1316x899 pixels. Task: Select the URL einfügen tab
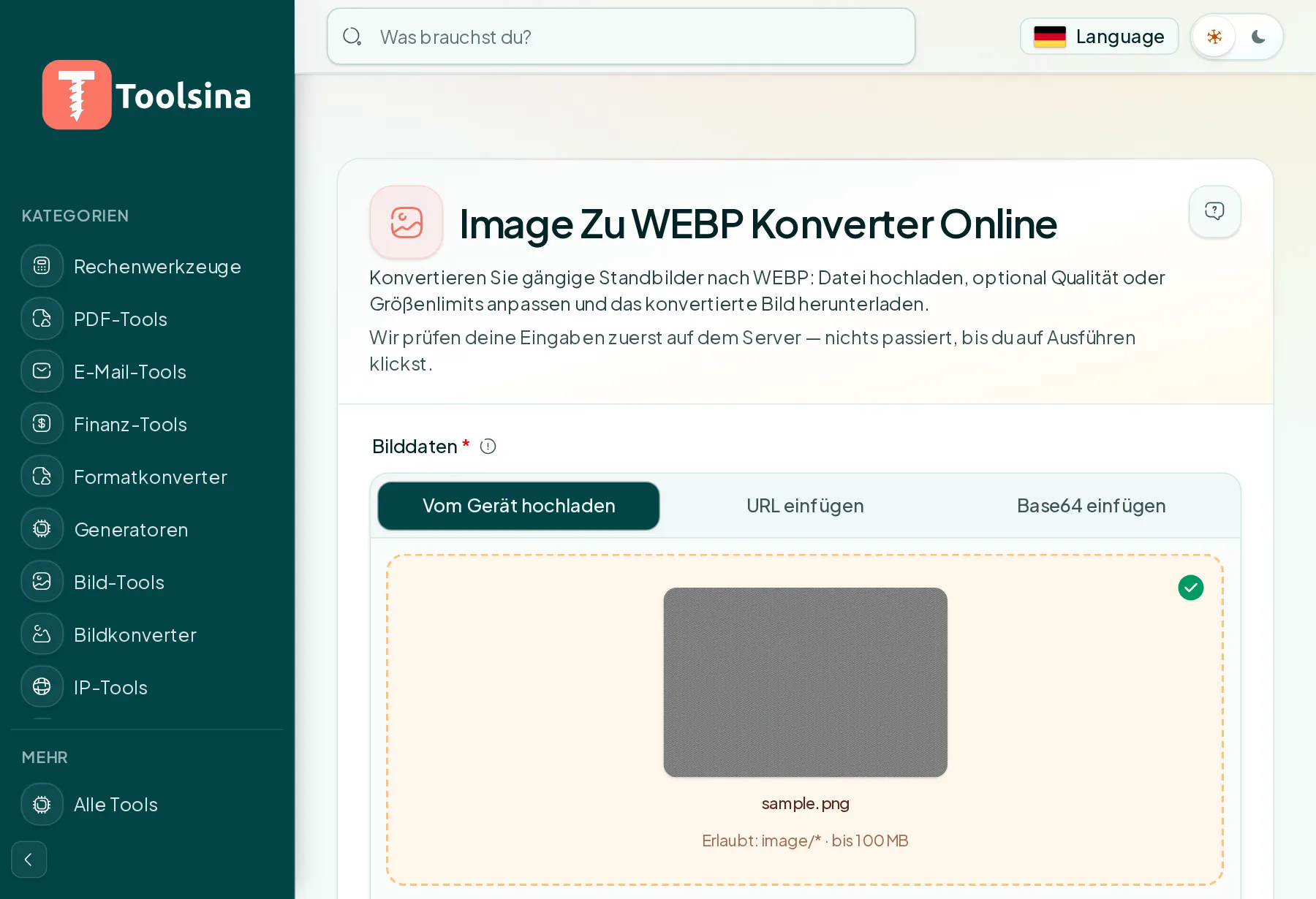pos(806,506)
